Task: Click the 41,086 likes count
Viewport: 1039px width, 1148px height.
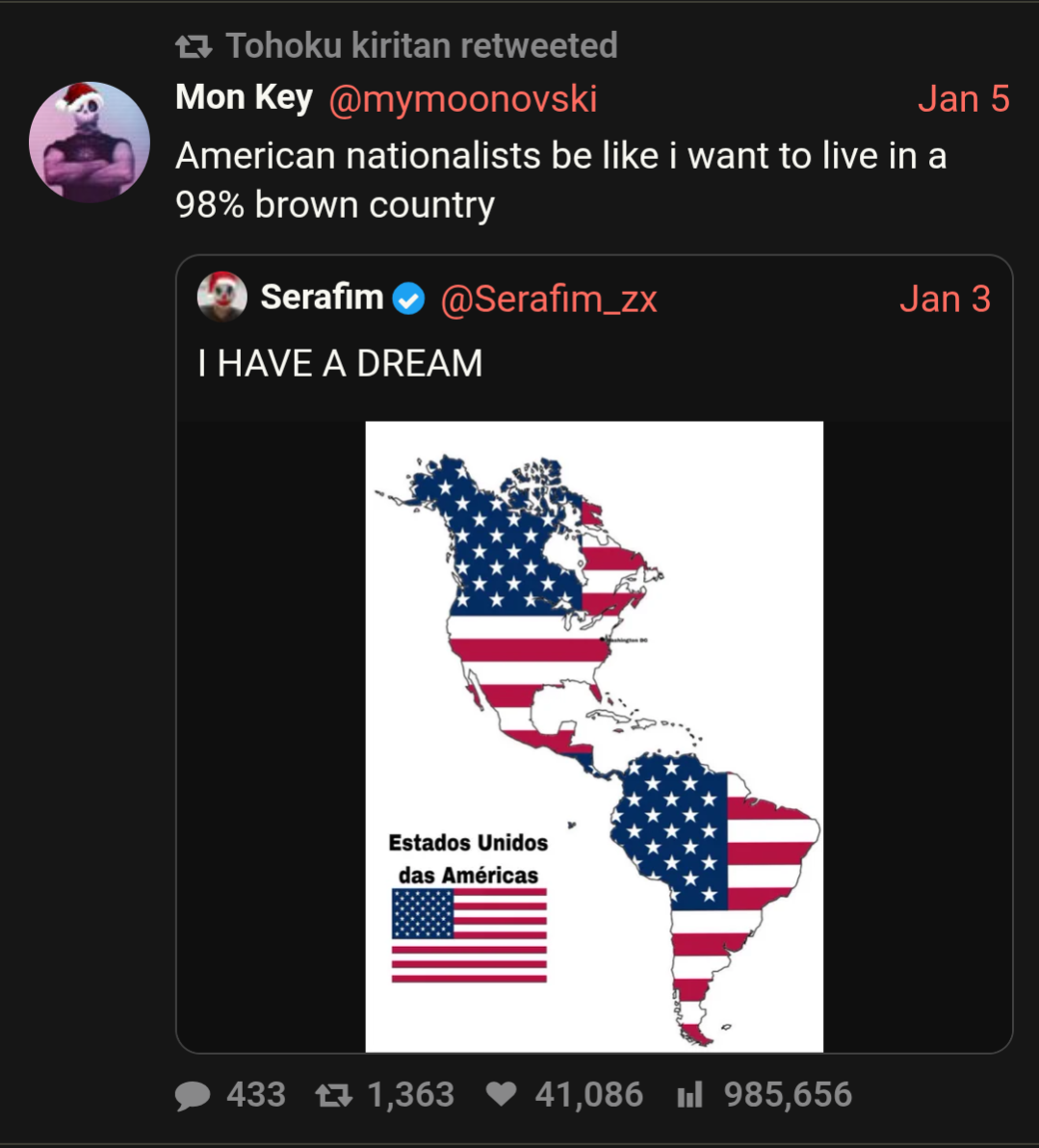Action: [x=588, y=1095]
